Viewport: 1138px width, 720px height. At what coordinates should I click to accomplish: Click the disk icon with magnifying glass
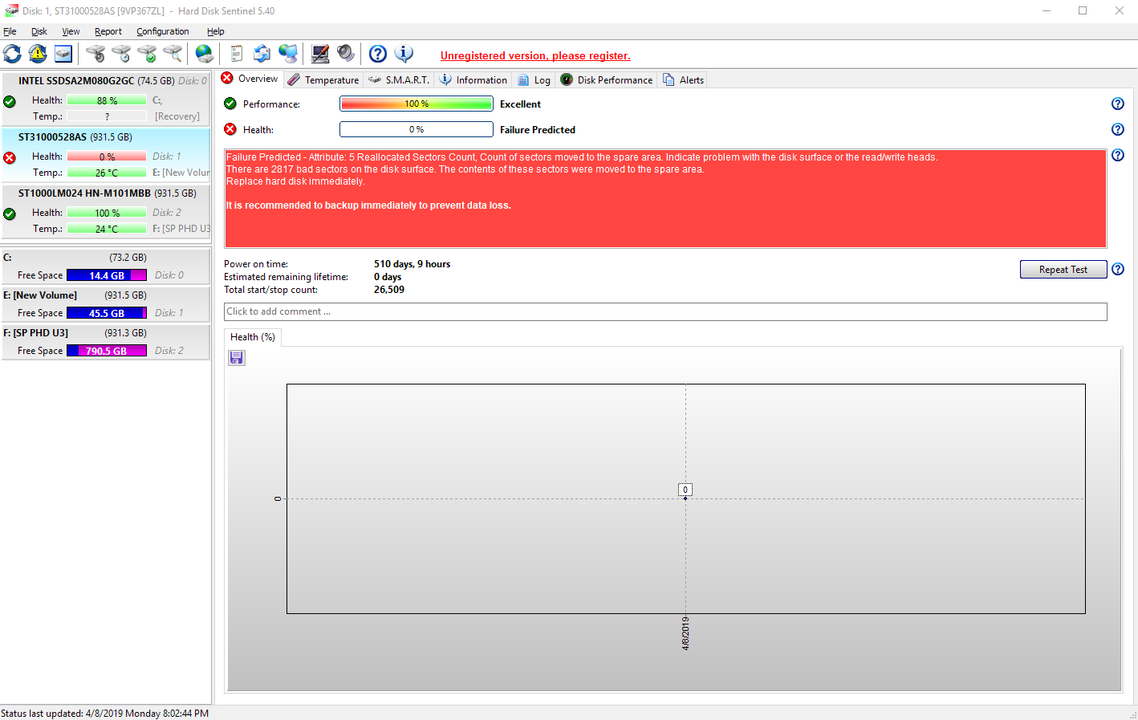point(173,54)
